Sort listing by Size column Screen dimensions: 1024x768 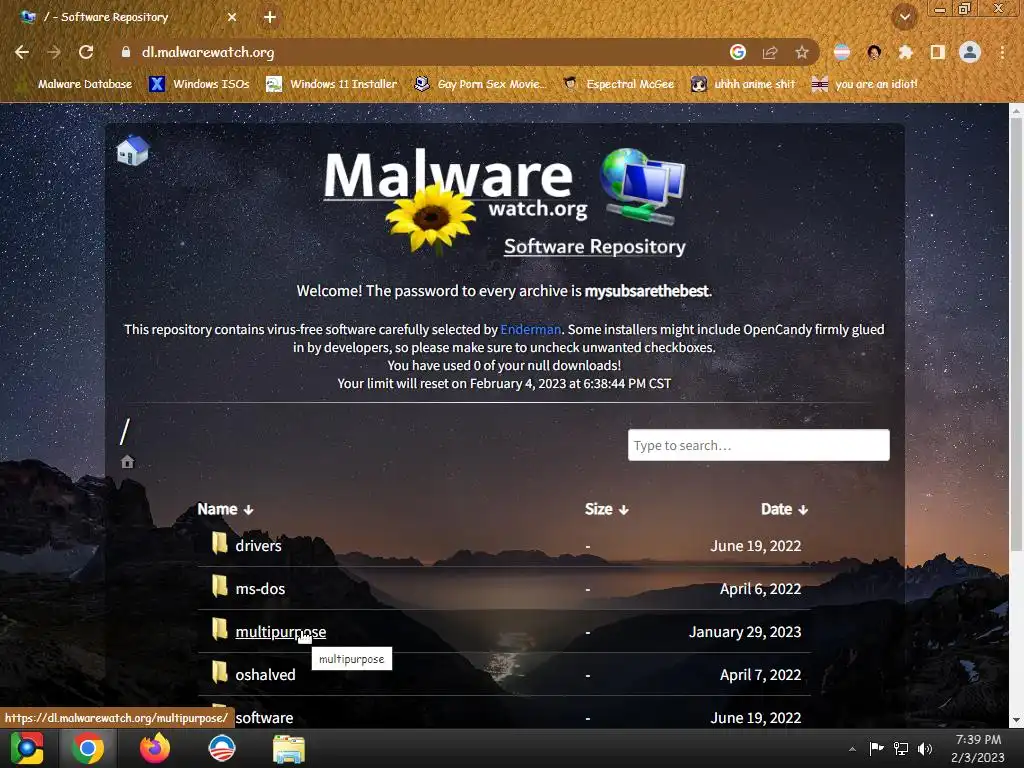607,509
